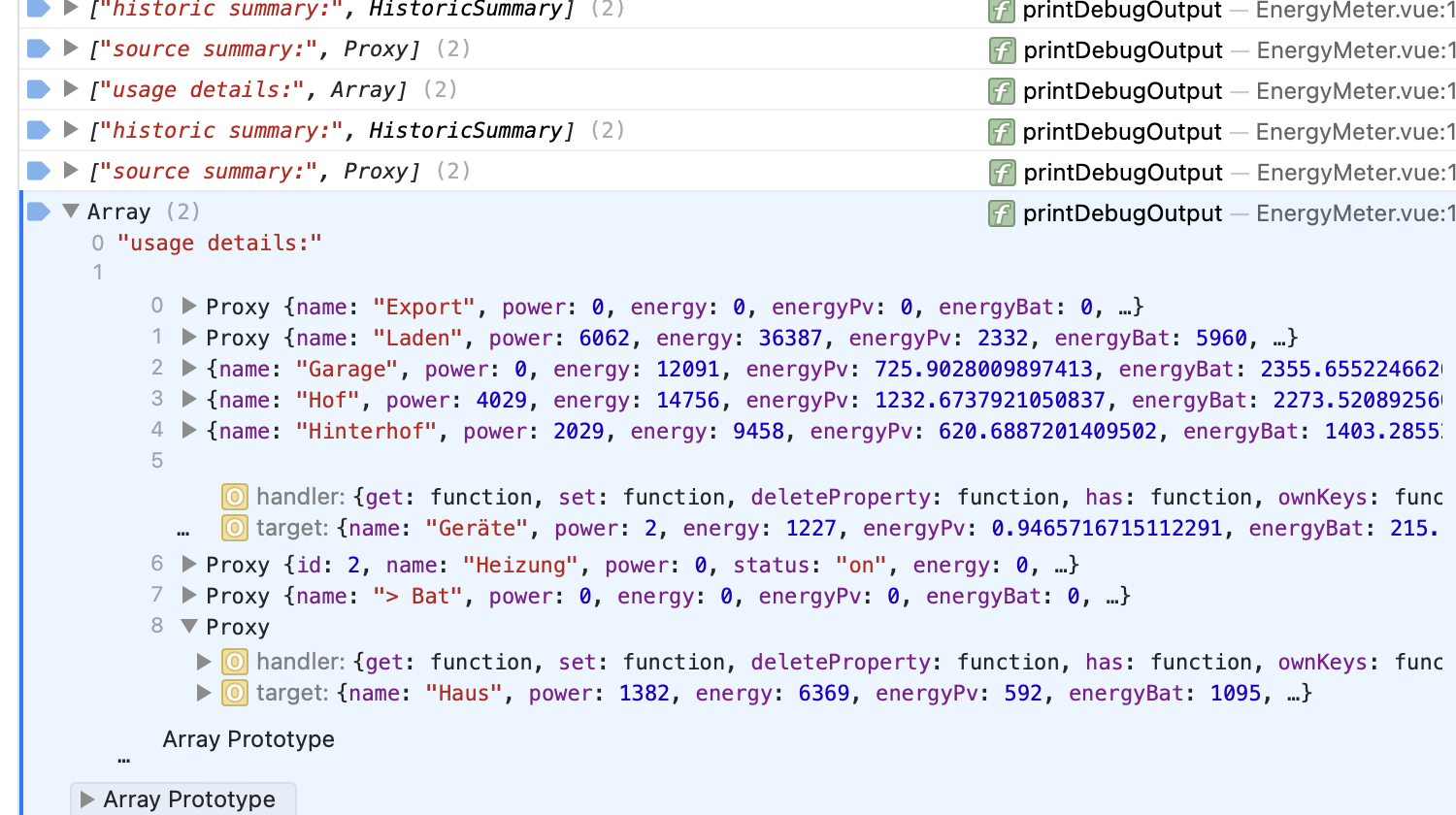Expand the Array Prototype section at bottom

[x=87, y=799]
